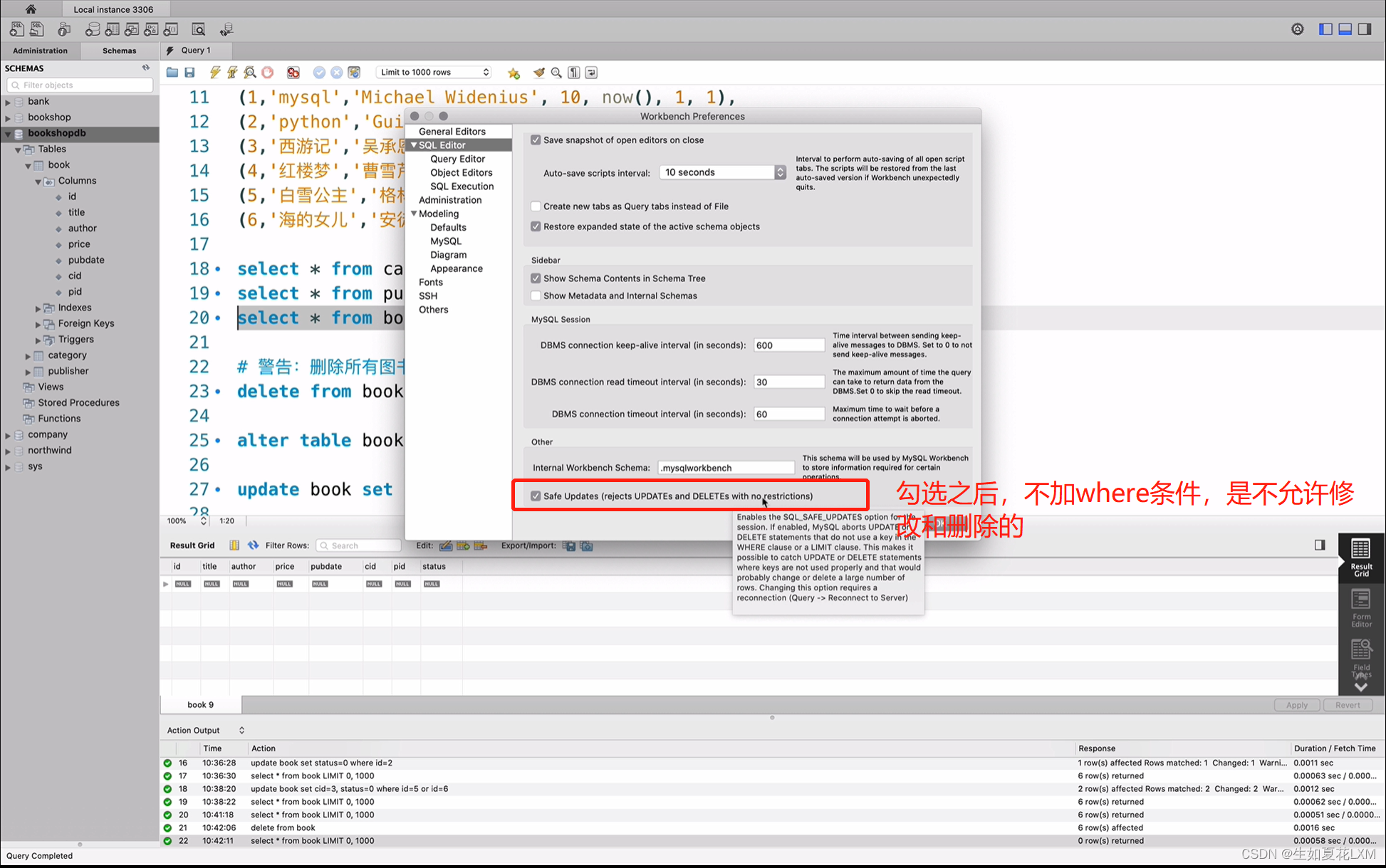Viewport: 1386px width, 868px height.
Task: Enable Show Metadata and Internal Schemas
Action: 536,296
